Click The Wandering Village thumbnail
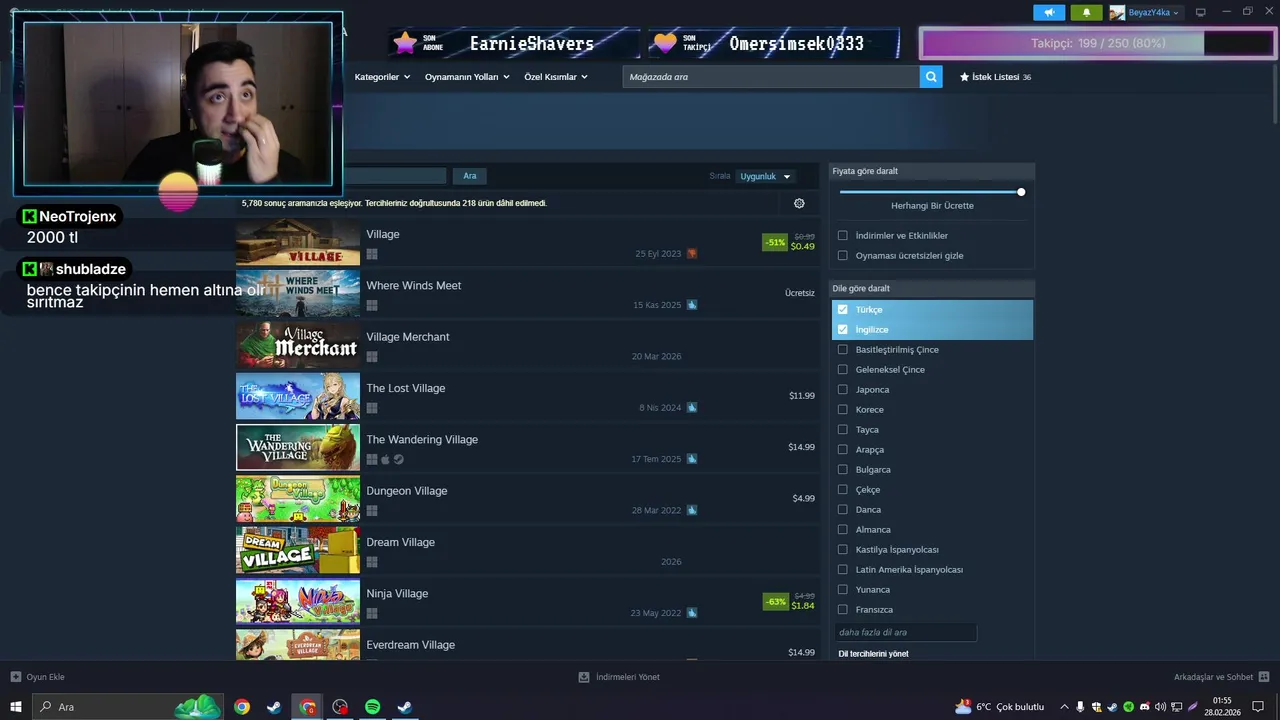The height and width of the screenshot is (720, 1280). [x=298, y=447]
